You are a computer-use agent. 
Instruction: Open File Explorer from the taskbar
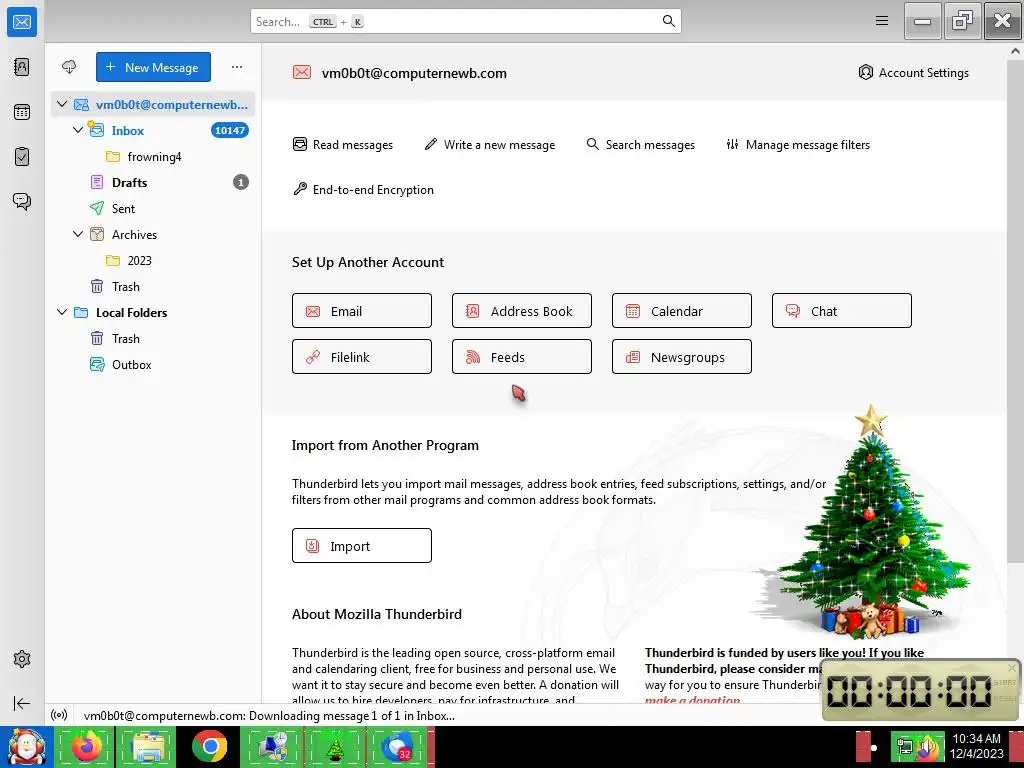148,746
